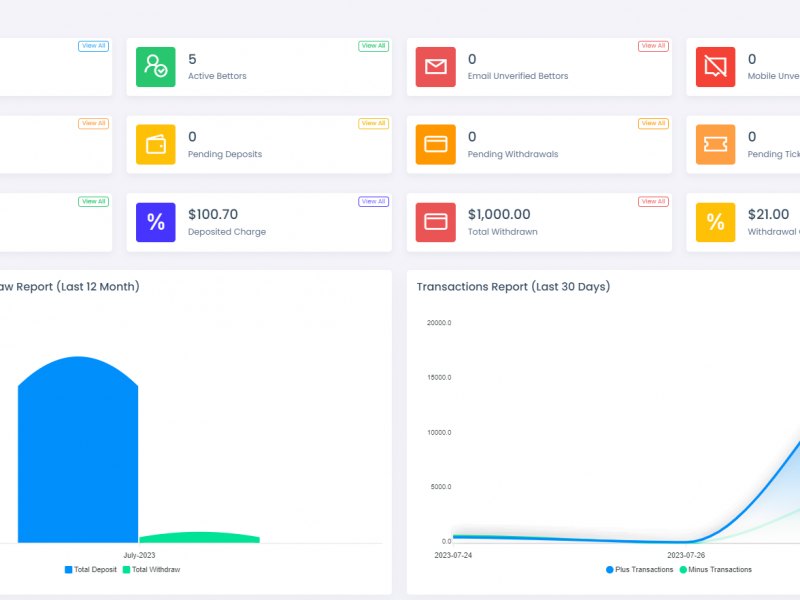This screenshot has width=800, height=600.
Task: Click the 5000.0 y-axis label
Action: 441,487
